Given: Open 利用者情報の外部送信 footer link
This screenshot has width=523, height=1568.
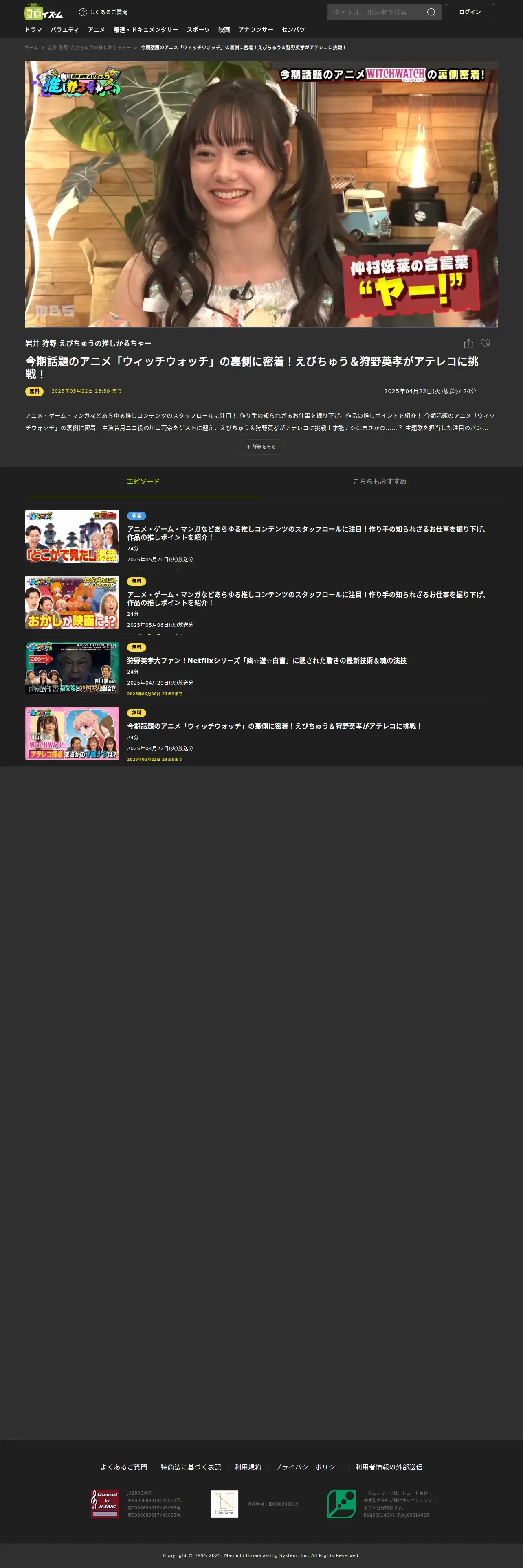Looking at the screenshot, I should [389, 1467].
